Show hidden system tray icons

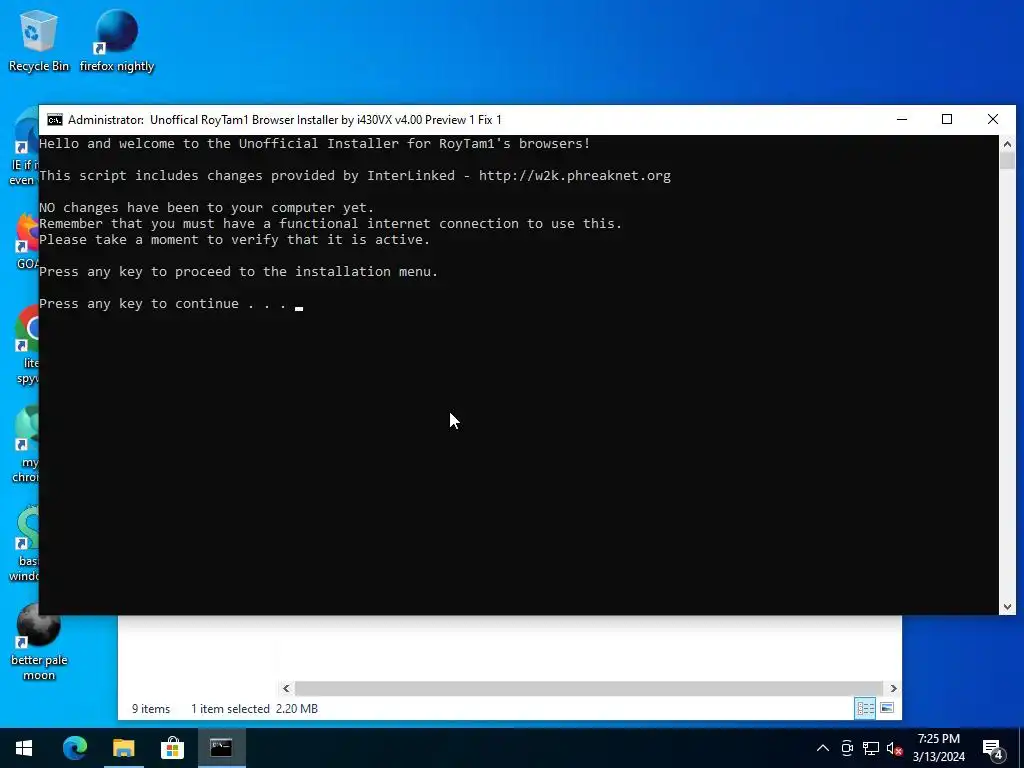coord(823,748)
